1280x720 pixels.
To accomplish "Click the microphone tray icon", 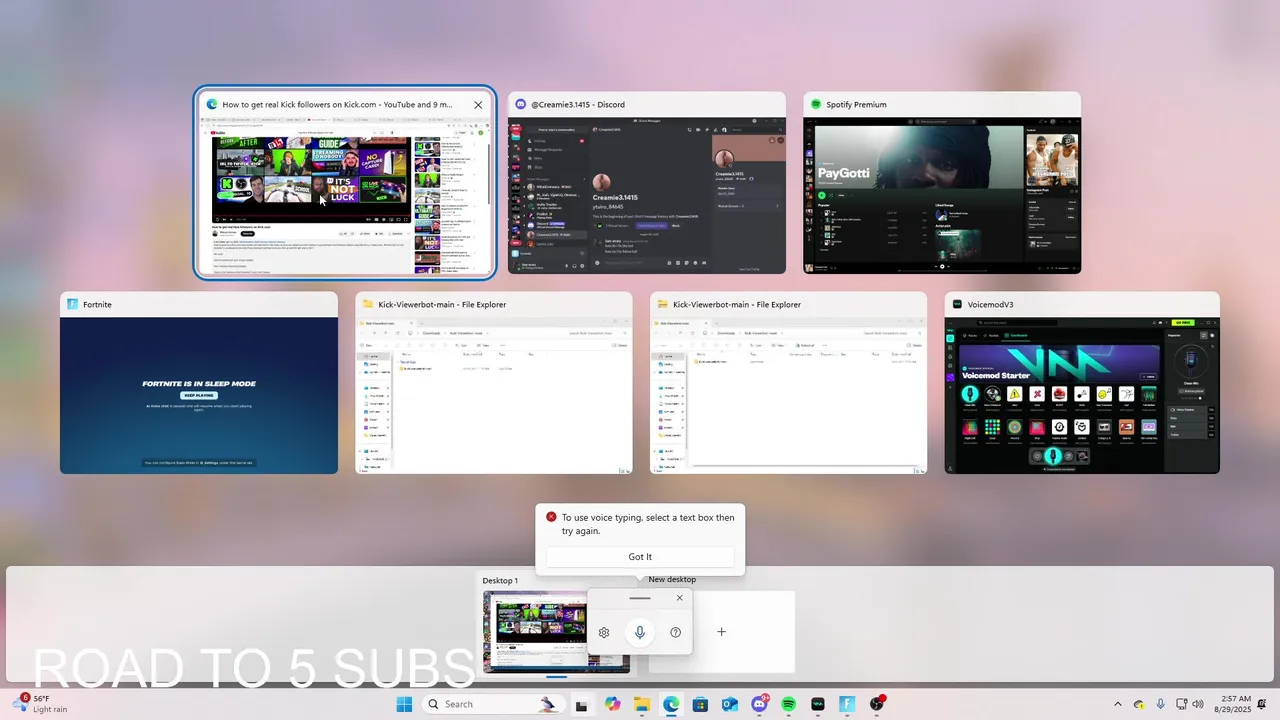I will pos(1160,704).
